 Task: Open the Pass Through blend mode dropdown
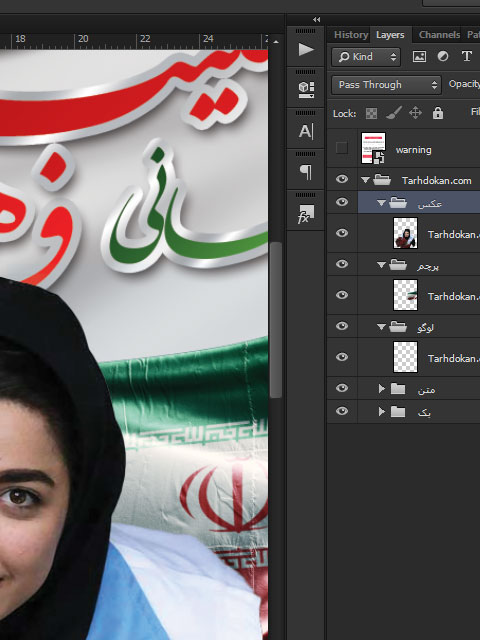click(x=386, y=85)
